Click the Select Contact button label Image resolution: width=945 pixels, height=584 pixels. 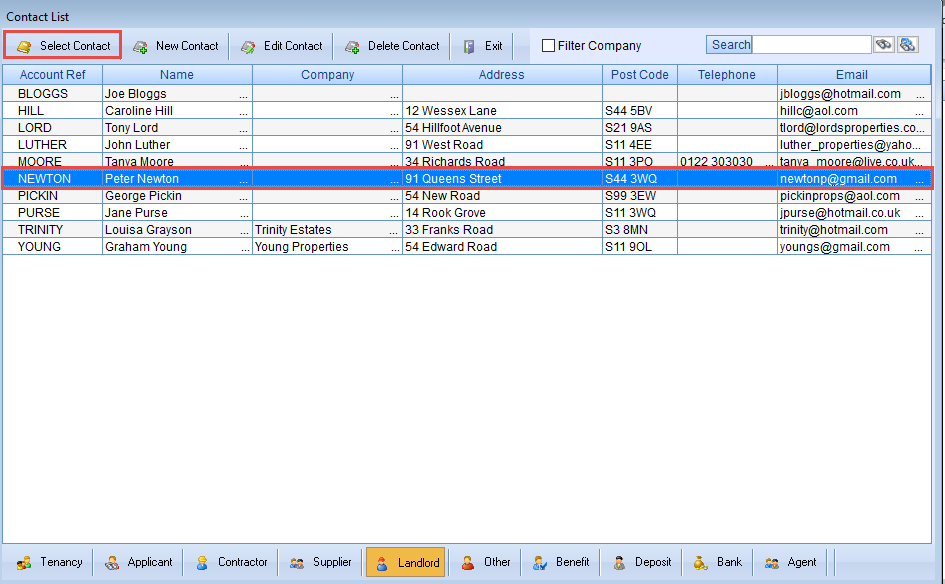coord(75,46)
